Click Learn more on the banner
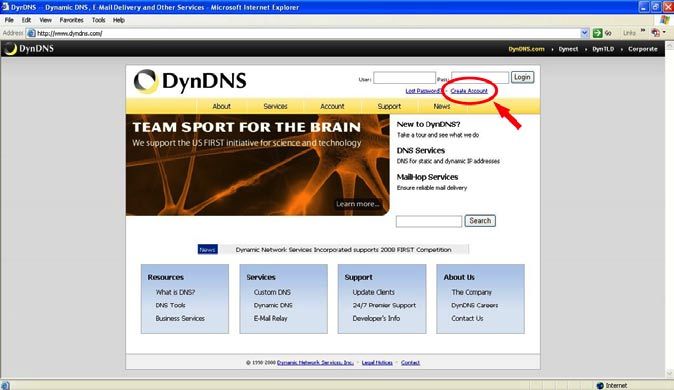674x390 pixels. [358, 204]
